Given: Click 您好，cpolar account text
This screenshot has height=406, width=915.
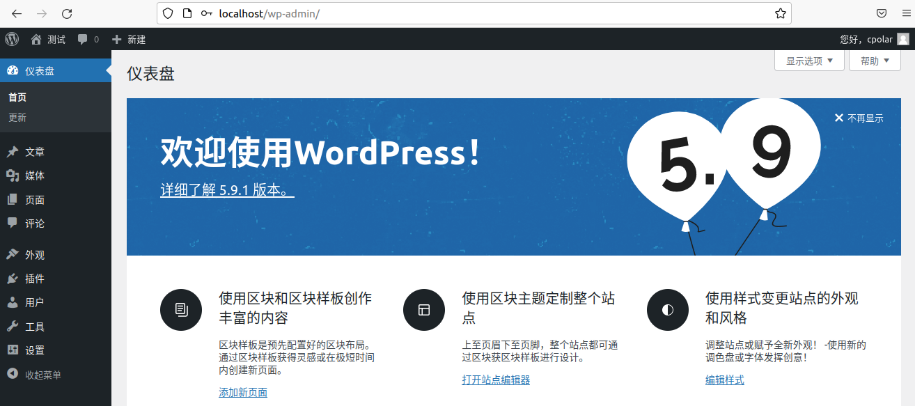Looking at the screenshot, I should [x=867, y=40].
